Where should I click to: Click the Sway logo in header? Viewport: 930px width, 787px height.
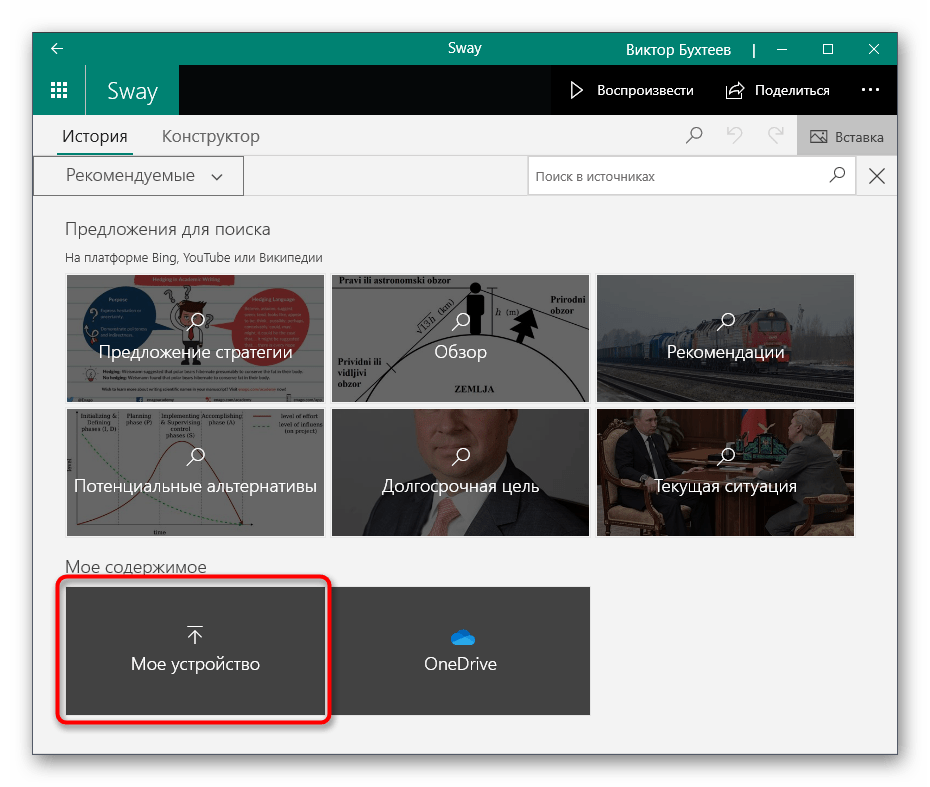pyautogui.click(x=132, y=91)
